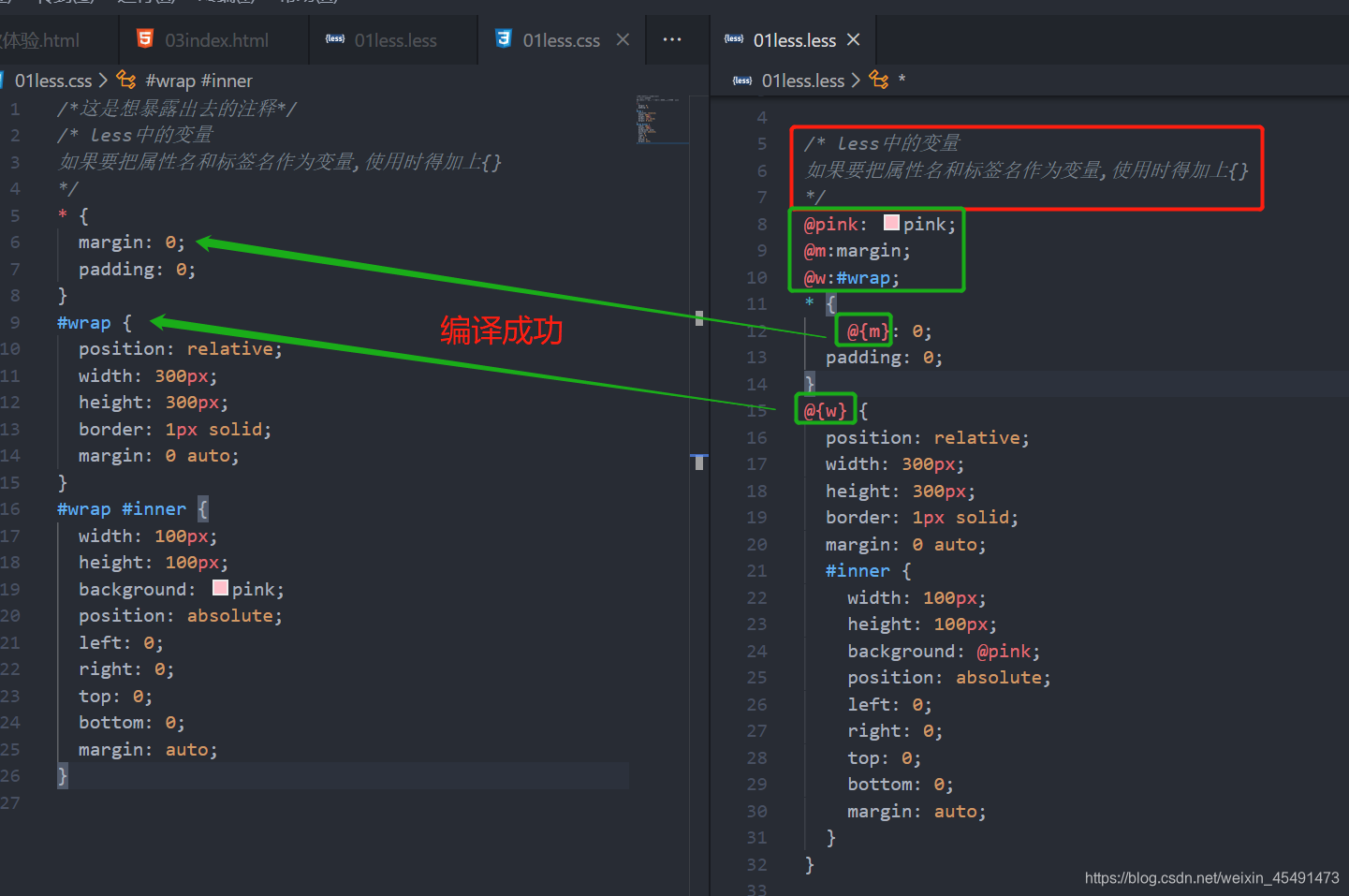
Task: Click 'margin: auto;' on less line 30
Action: [x=916, y=811]
